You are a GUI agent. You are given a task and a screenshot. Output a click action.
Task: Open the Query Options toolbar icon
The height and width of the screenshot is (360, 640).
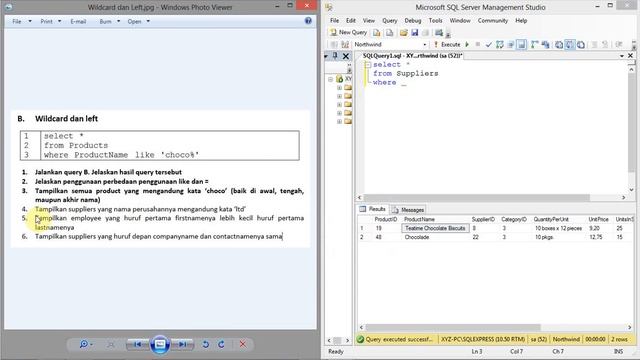point(511,44)
